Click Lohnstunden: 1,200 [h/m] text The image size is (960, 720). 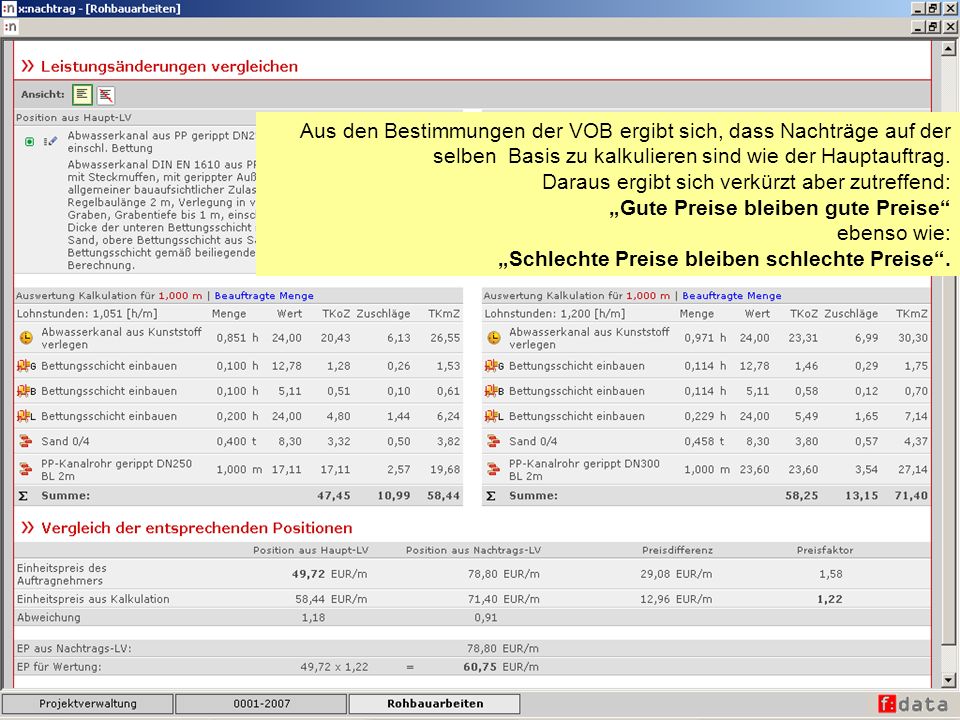click(555, 313)
